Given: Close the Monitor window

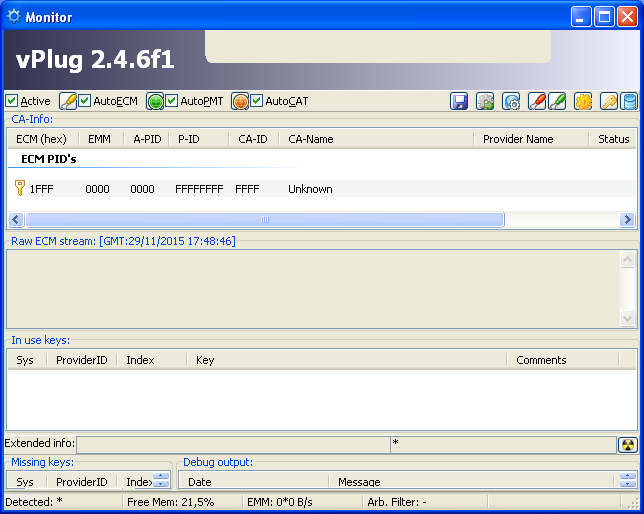Looking at the screenshot, I should click(628, 17).
